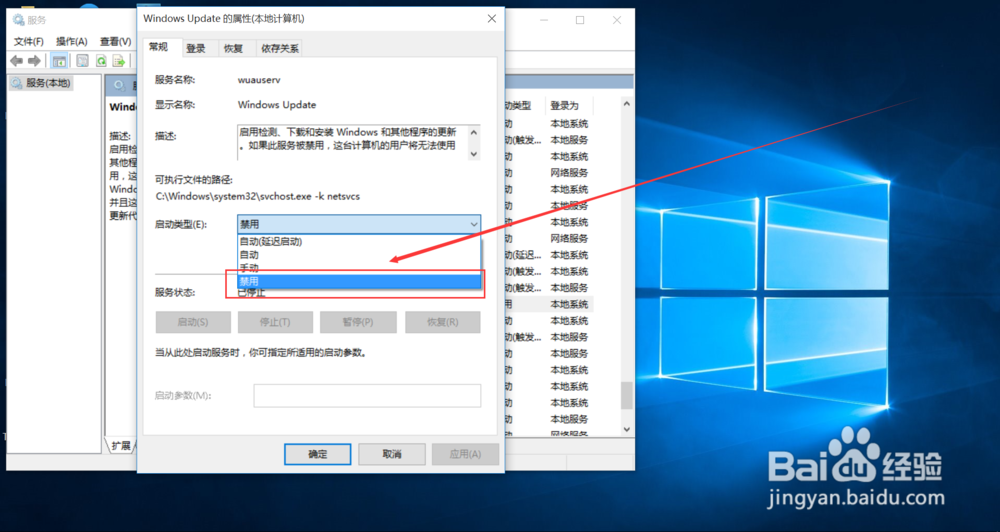Screen dimensions: 1000x532
Task: Click inside the 描述 description text box
Action: 352,142
